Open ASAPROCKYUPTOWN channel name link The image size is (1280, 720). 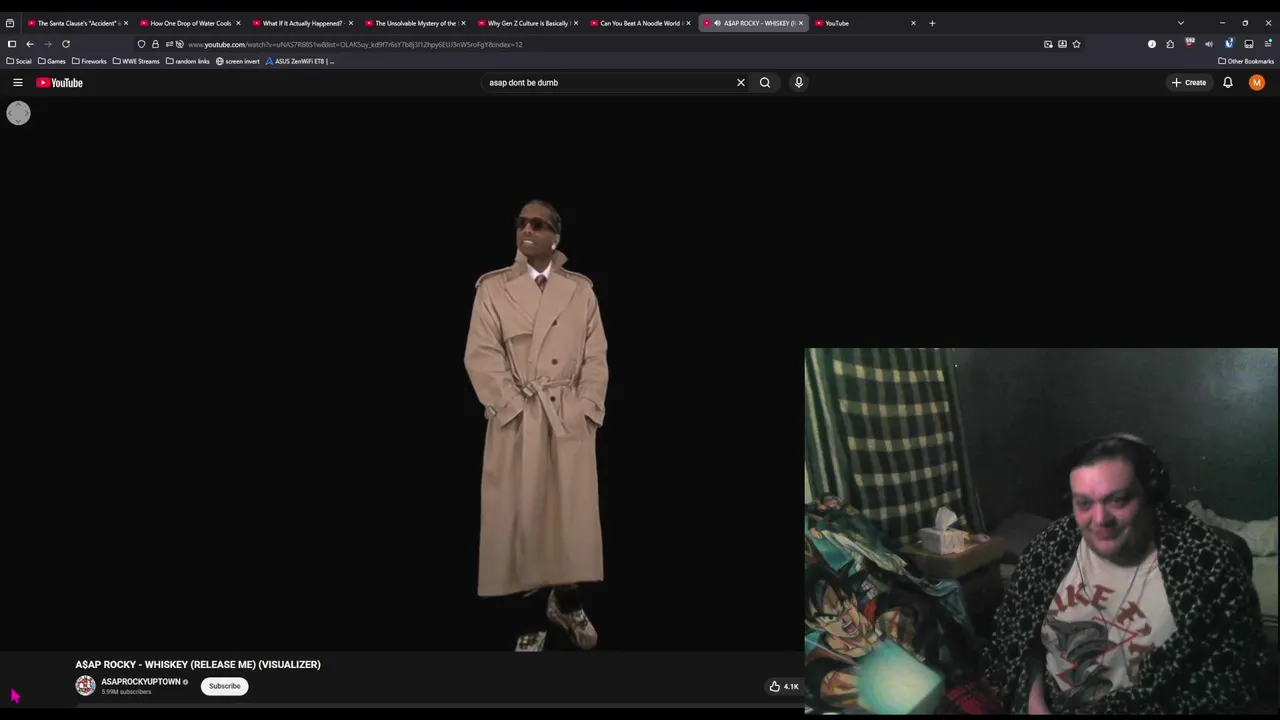[x=141, y=682]
